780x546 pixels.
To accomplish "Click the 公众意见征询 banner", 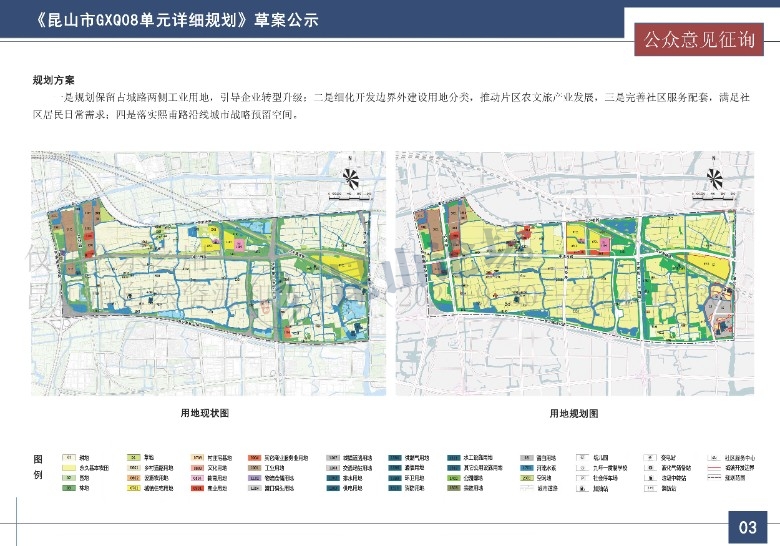I will pyautogui.click(x=699, y=40).
